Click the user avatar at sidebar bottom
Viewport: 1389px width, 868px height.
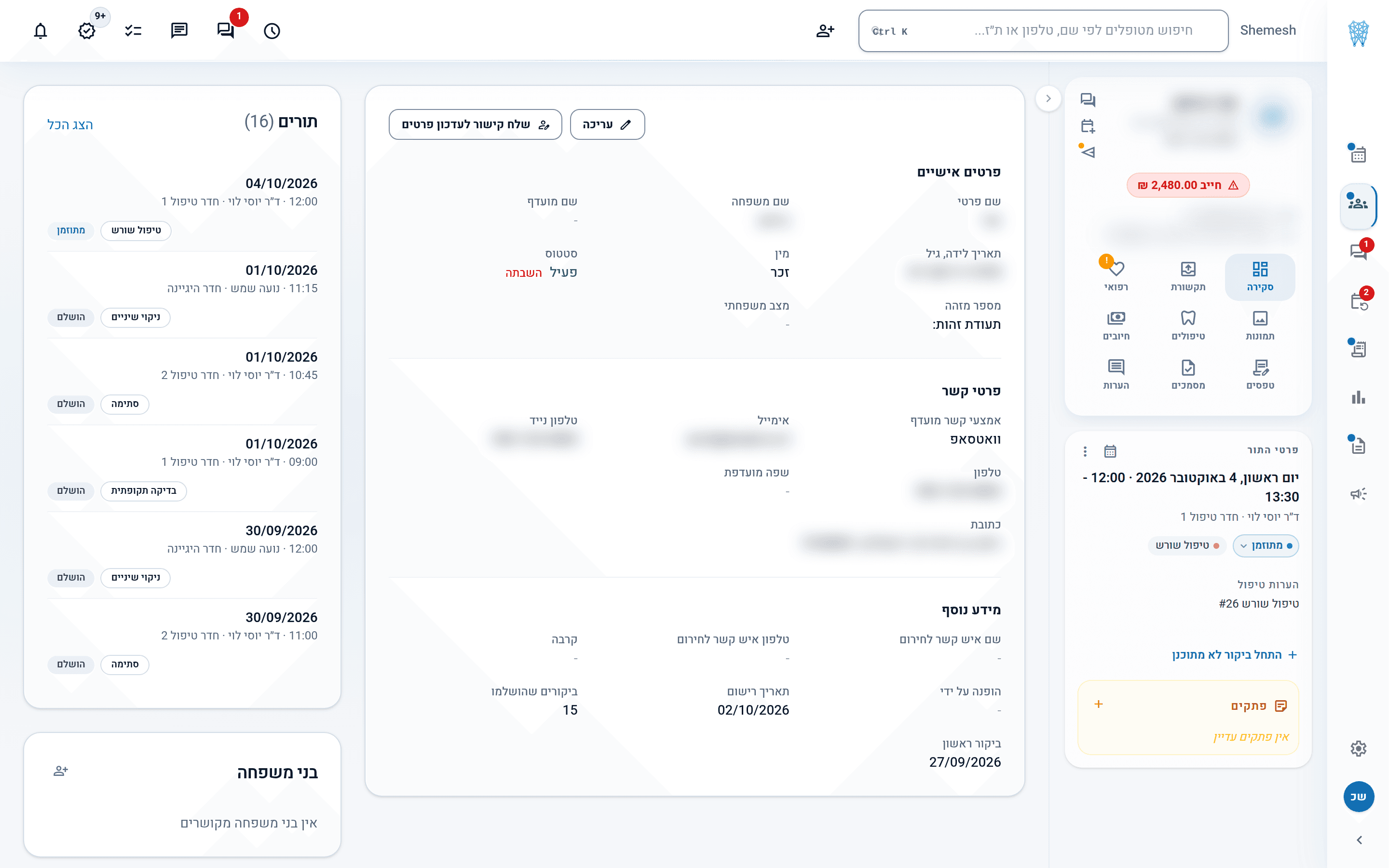[1358, 796]
